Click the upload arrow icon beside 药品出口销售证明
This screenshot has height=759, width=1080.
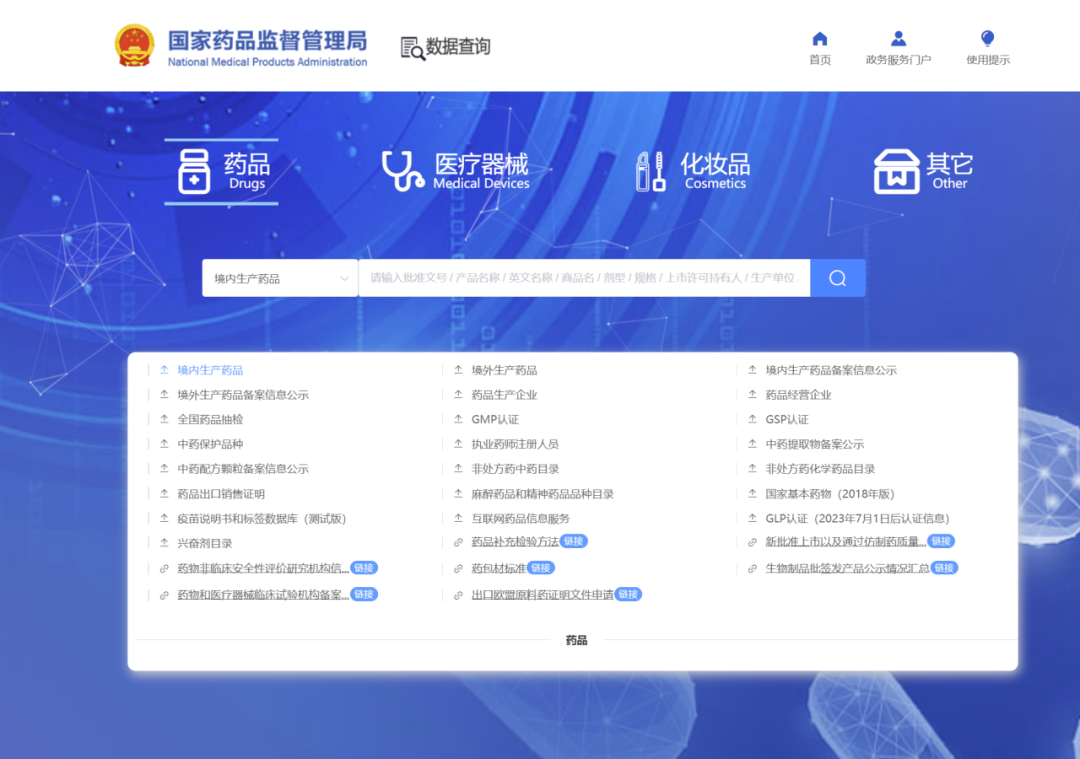(x=164, y=493)
